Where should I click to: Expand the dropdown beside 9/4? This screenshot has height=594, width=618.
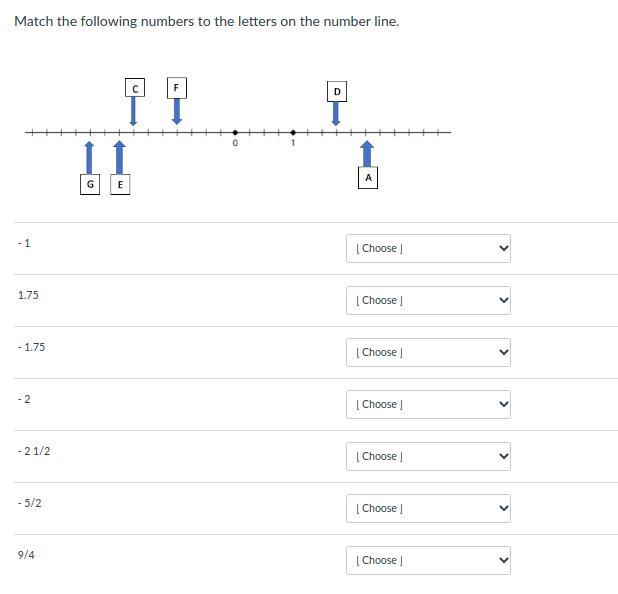[428, 560]
